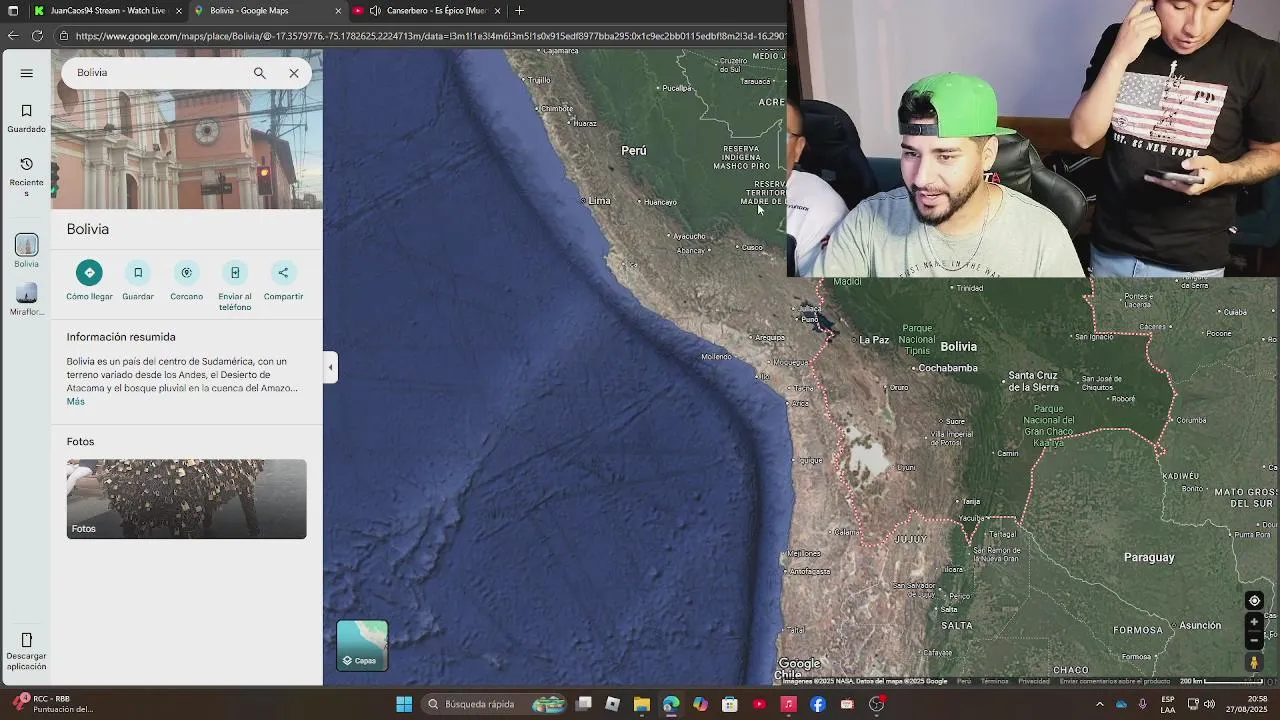Click the browser tab actions button
Image resolution: width=1280 pixels, height=720 pixels.
click(13, 11)
